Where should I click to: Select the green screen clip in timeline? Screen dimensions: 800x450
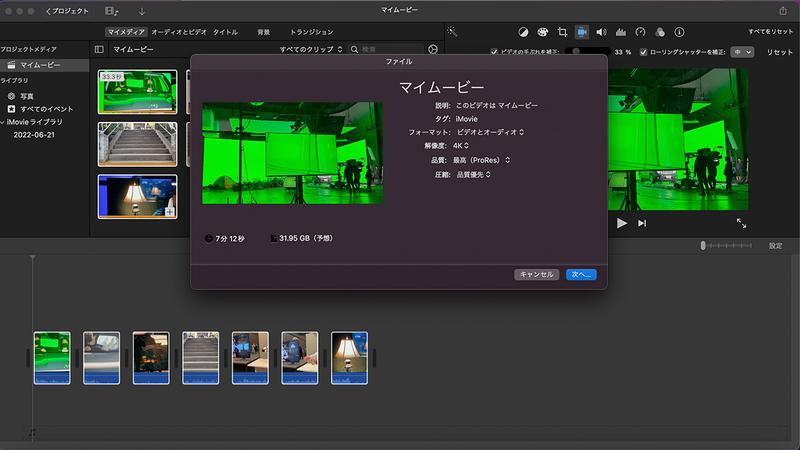(x=52, y=358)
